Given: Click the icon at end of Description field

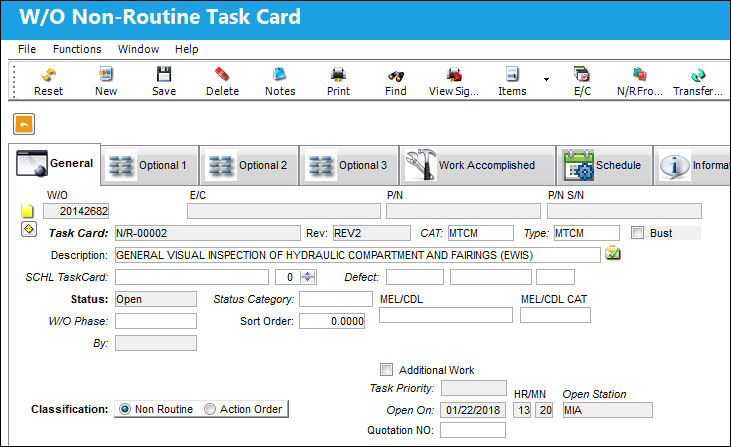Looking at the screenshot, I should [x=613, y=254].
